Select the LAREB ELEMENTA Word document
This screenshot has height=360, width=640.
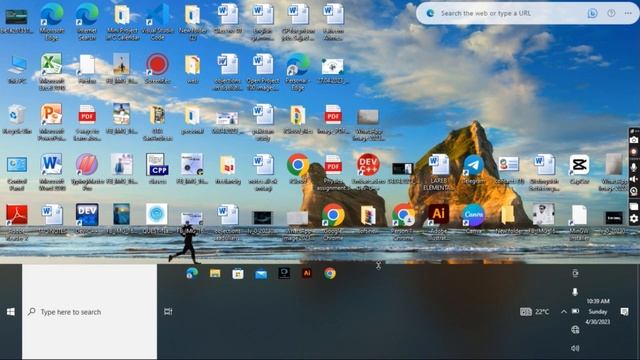tap(438, 172)
